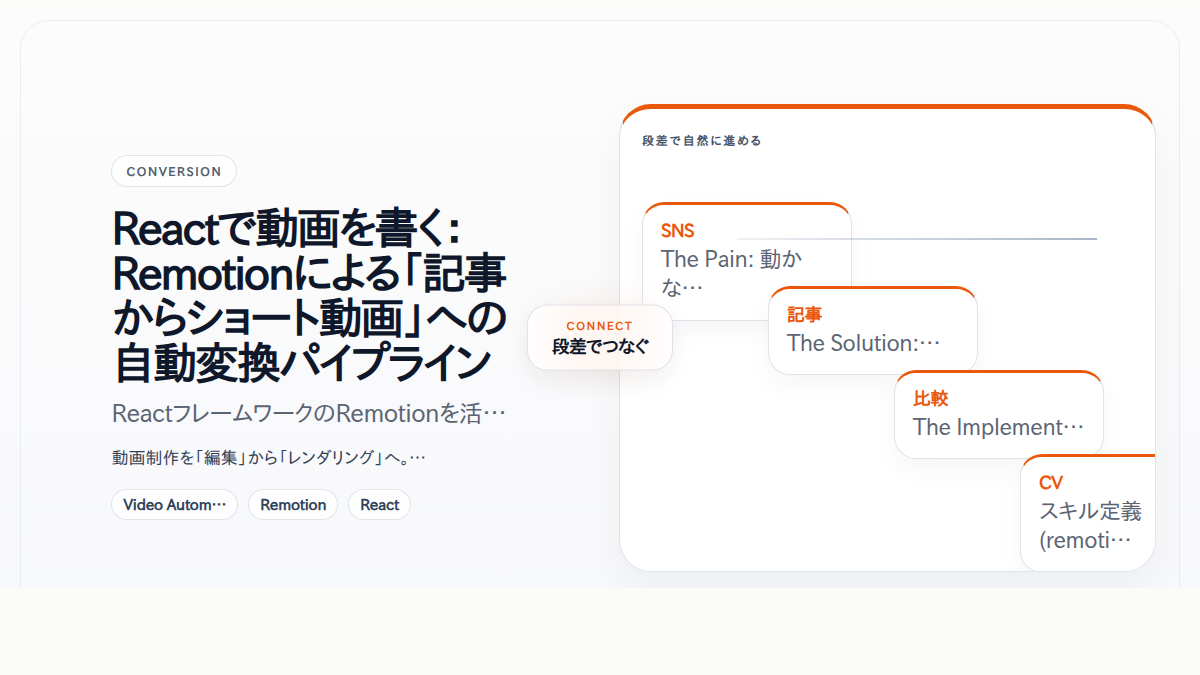Open the React tag
Image resolution: width=1200 pixels, height=675 pixels.
379,504
